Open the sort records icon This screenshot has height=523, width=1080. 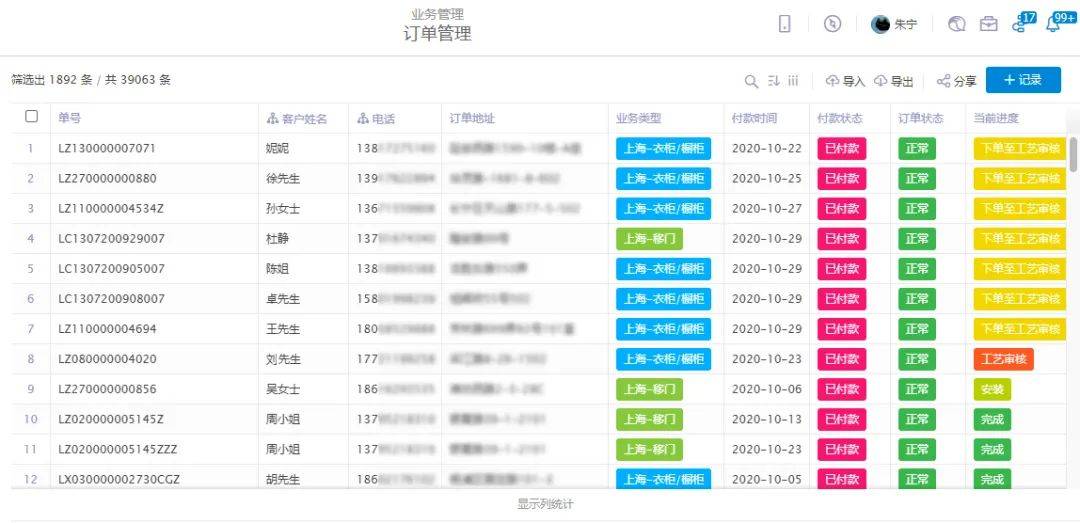pos(773,81)
